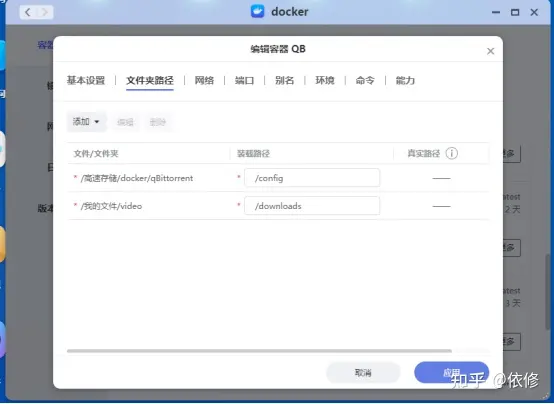Open the 添加 dropdown
This screenshot has height=404, width=554.
(x=86, y=122)
